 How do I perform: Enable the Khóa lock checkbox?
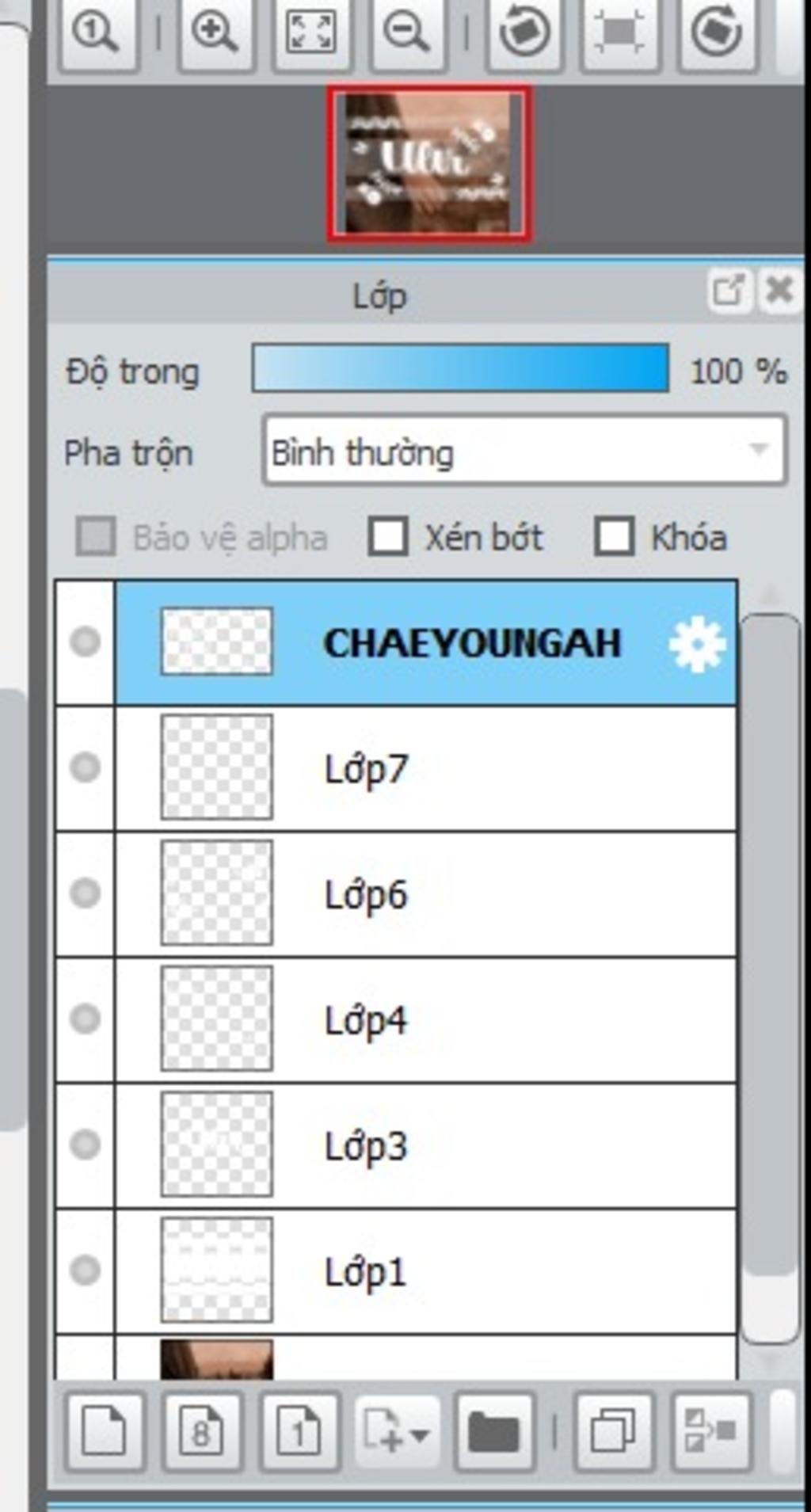pyautogui.click(x=615, y=536)
